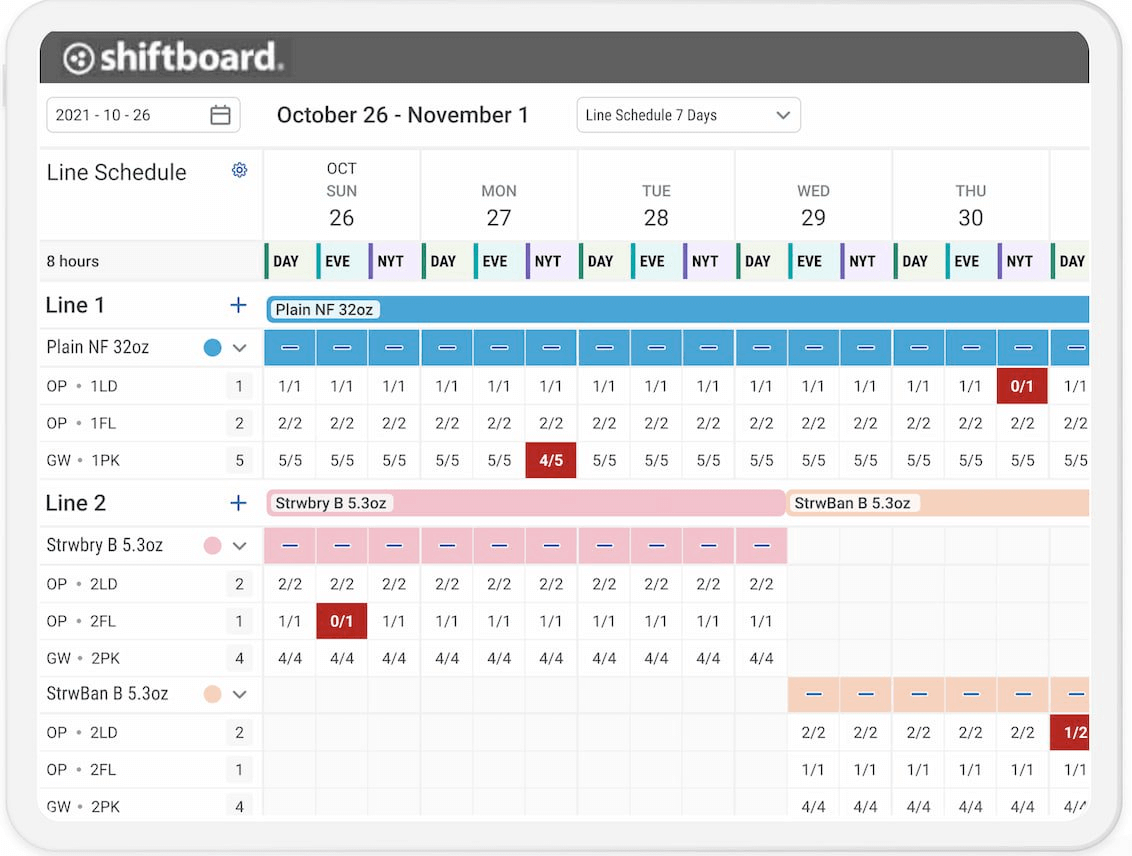Screen dimensions: 1132x856
Task: Click dash icon in Strwbry B Monday EVE cell
Action: (x=498, y=546)
